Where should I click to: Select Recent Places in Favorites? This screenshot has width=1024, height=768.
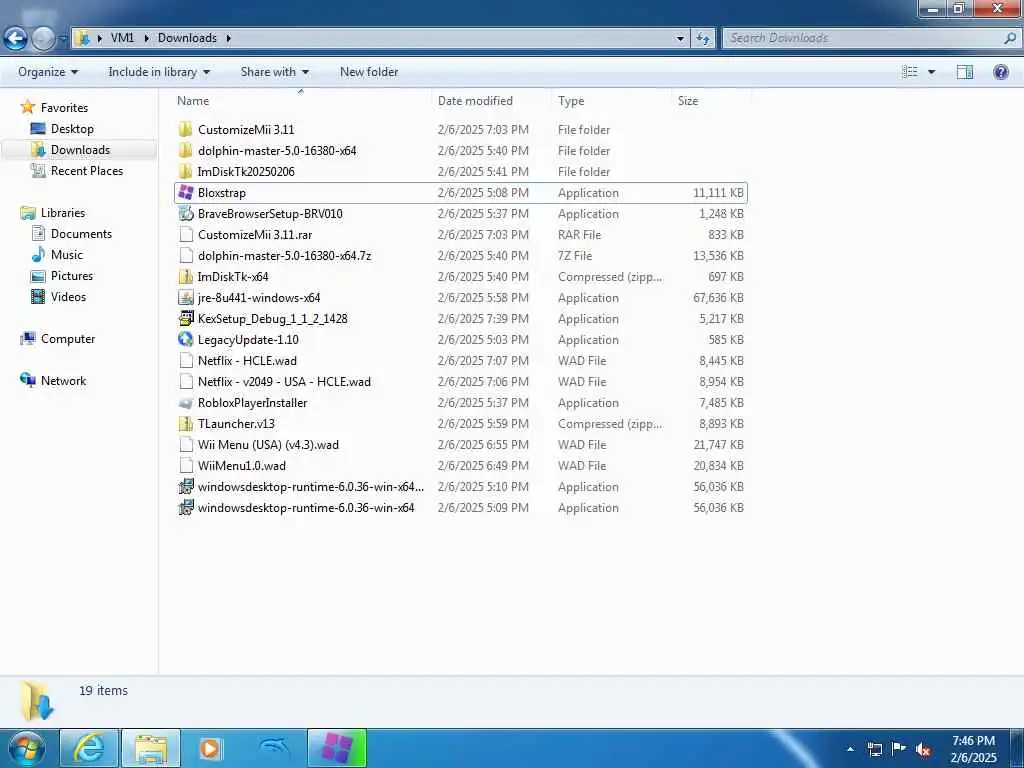[x=86, y=170]
